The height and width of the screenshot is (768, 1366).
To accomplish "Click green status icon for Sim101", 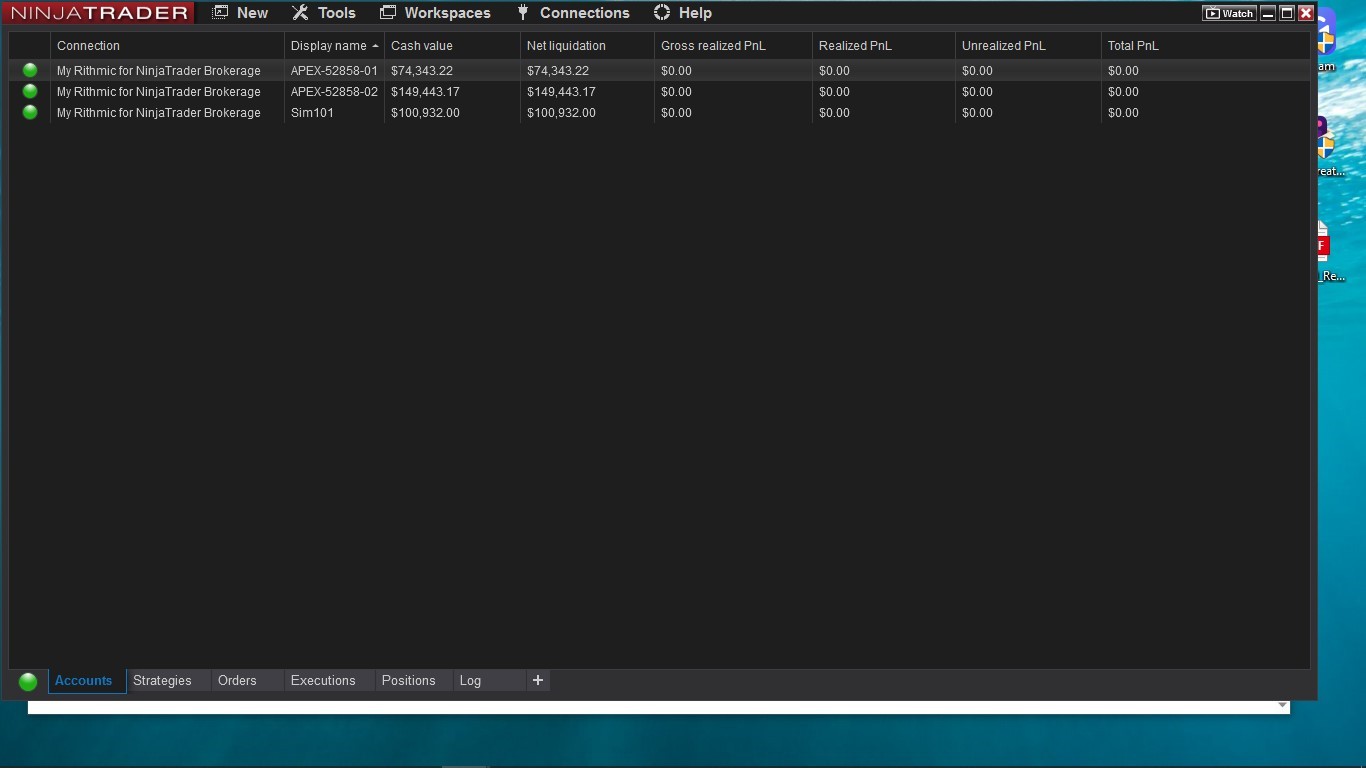I will pyautogui.click(x=30, y=112).
